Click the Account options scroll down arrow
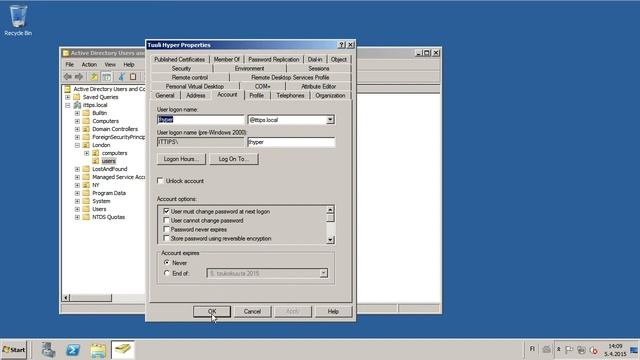 [x=330, y=240]
